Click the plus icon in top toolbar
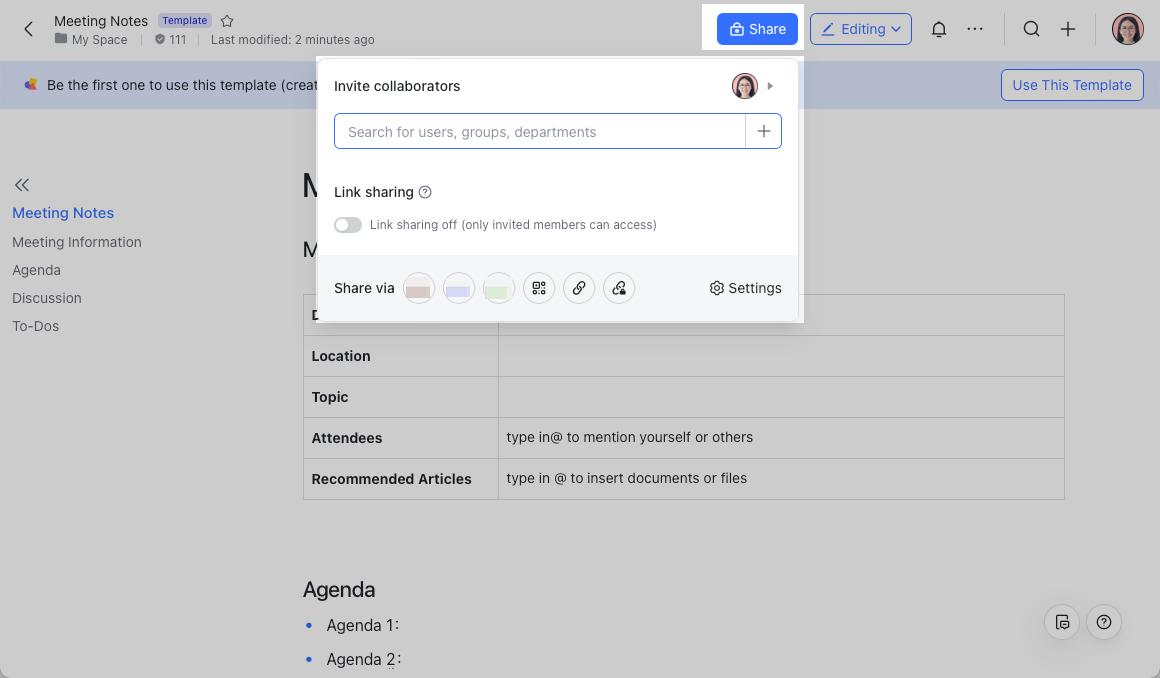This screenshot has width=1160, height=678. [x=1068, y=29]
